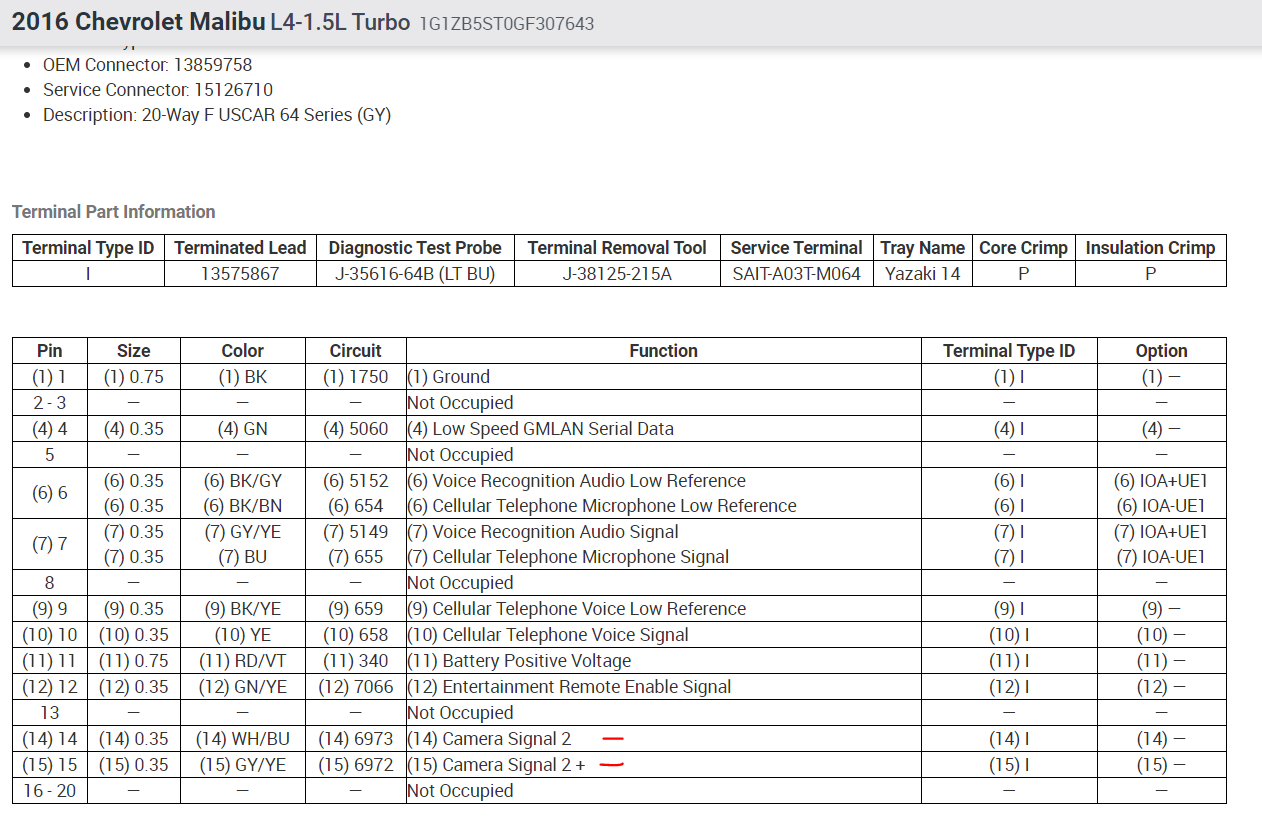Select size (11) 0.75

133,661
